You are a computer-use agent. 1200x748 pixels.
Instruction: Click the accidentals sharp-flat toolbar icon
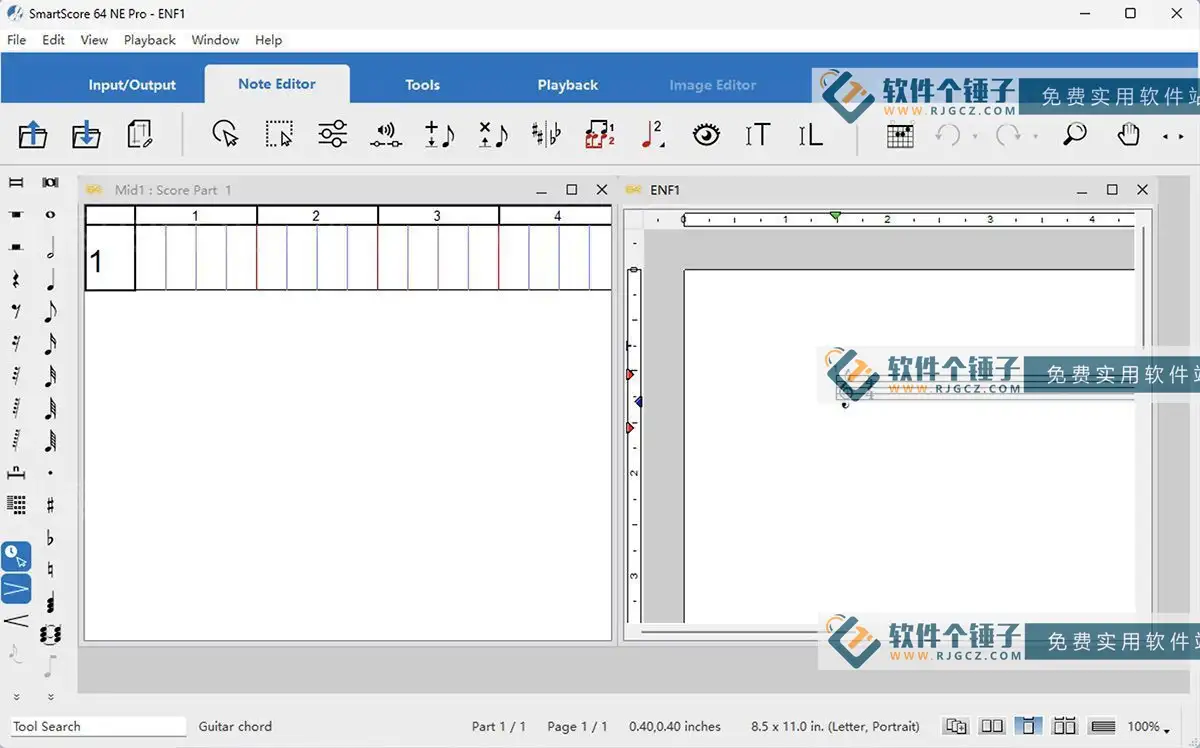pyautogui.click(x=546, y=134)
